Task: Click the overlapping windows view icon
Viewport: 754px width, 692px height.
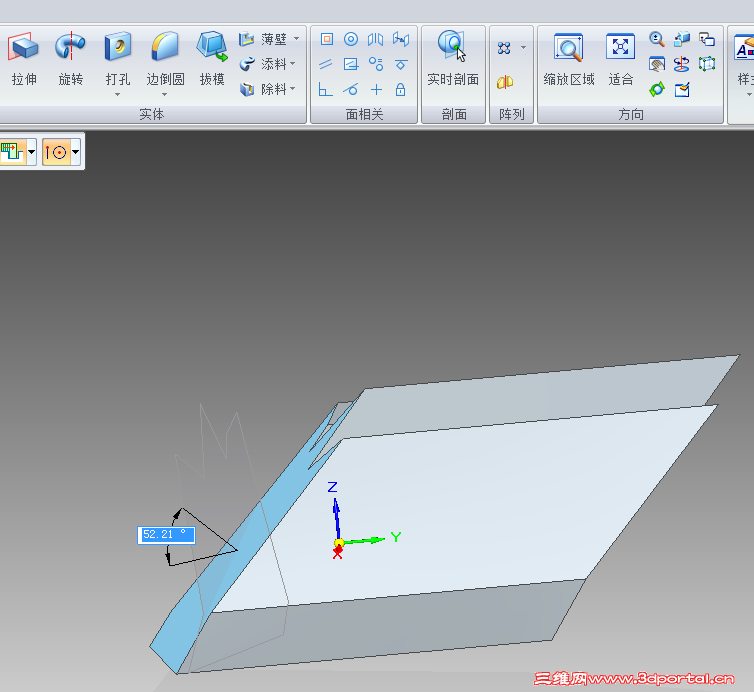Action: tap(707, 39)
